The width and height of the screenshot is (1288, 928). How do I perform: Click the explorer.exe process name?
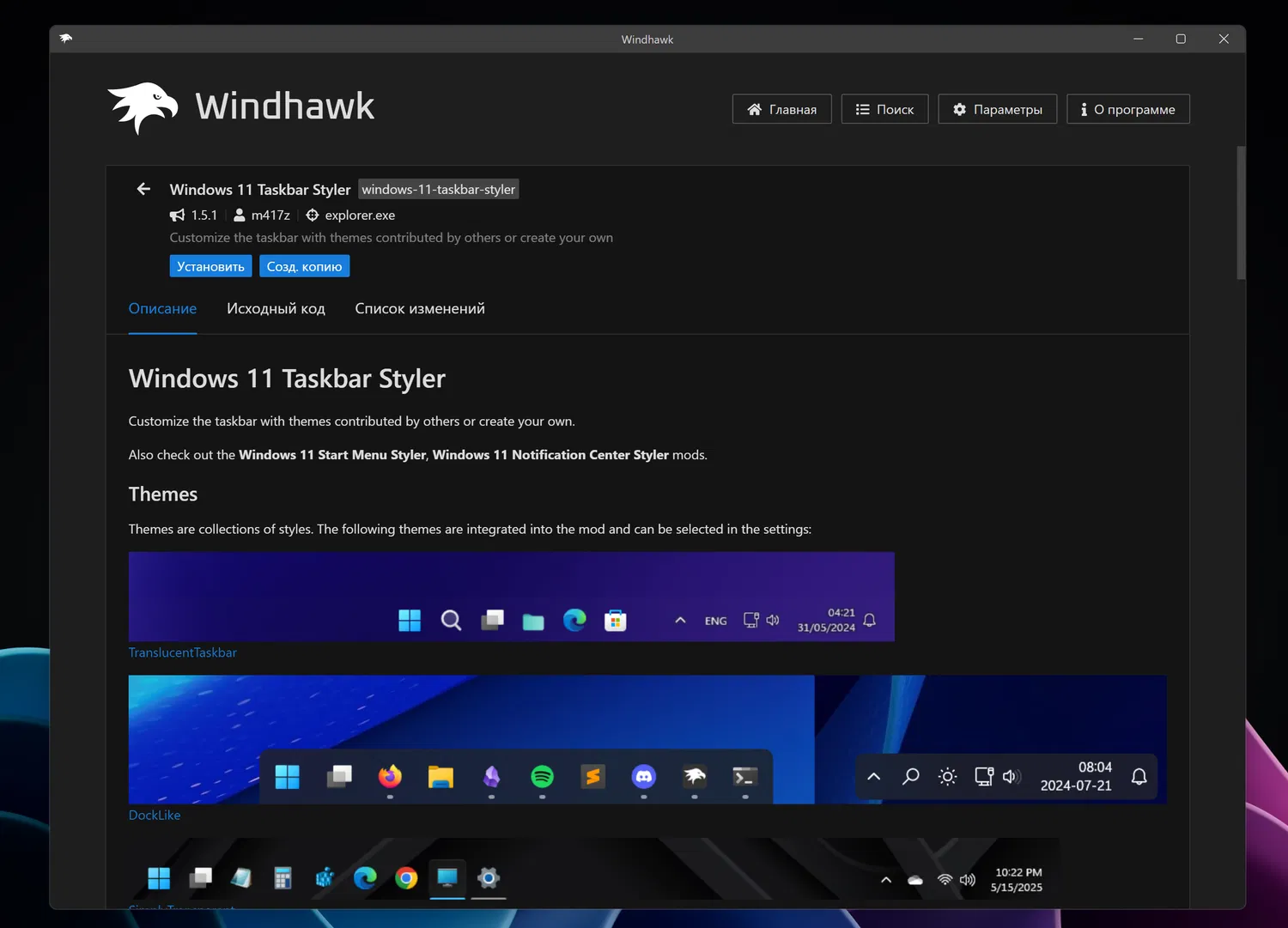(360, 215)
